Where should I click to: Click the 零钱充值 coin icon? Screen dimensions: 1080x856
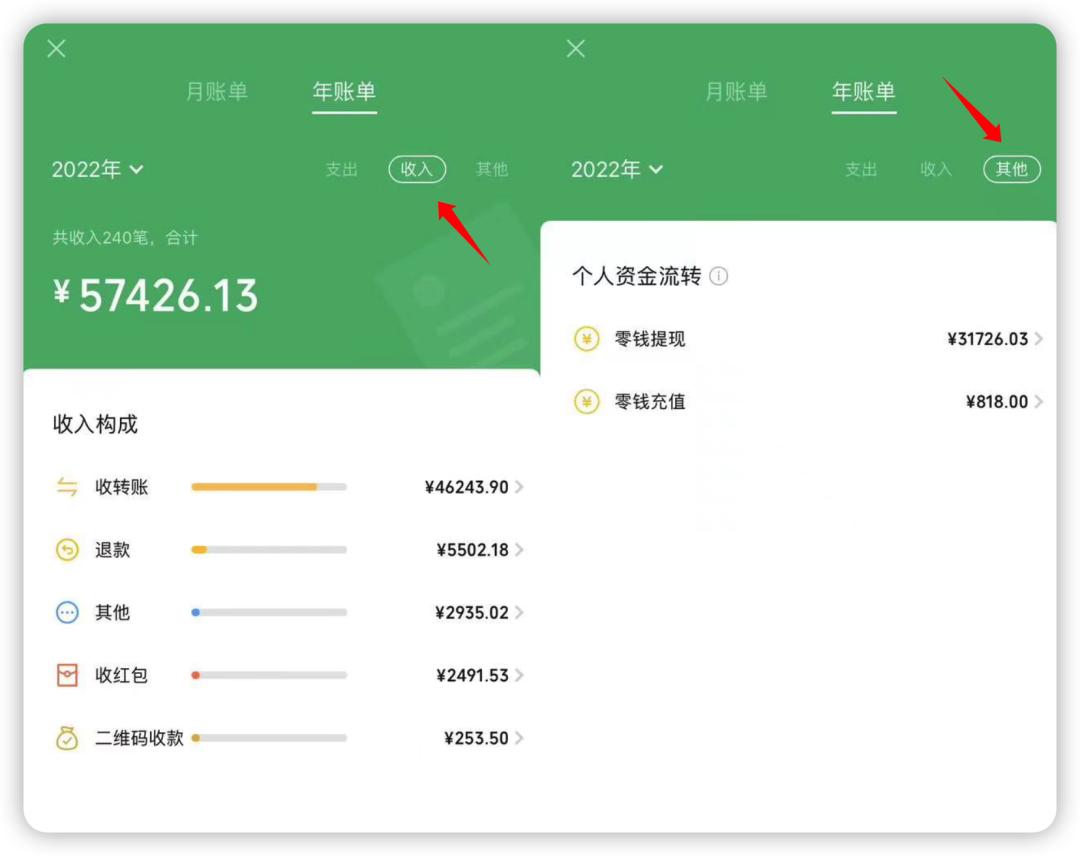coord(586,402)
